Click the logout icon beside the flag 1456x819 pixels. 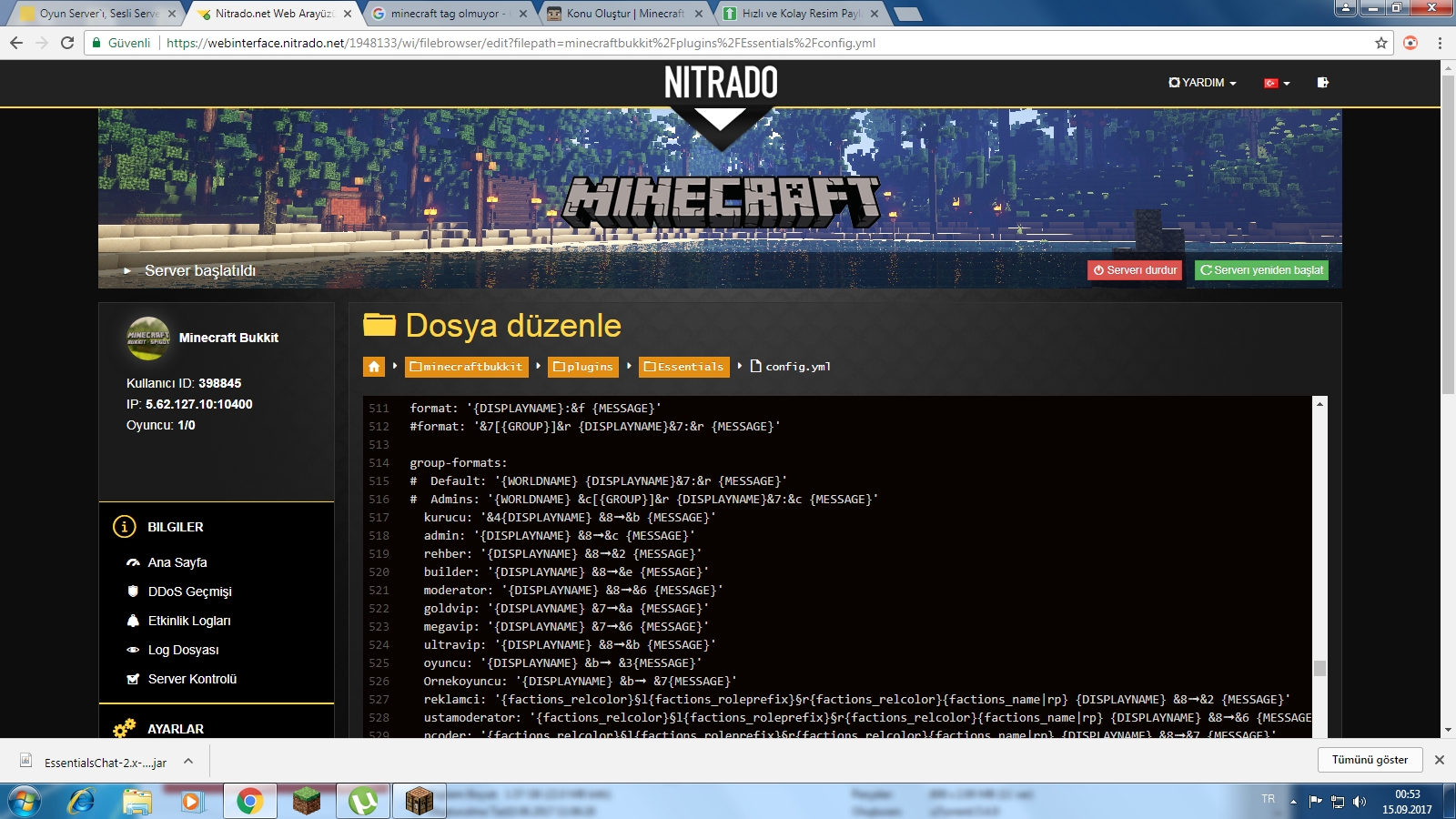[x=1322, y=83]
